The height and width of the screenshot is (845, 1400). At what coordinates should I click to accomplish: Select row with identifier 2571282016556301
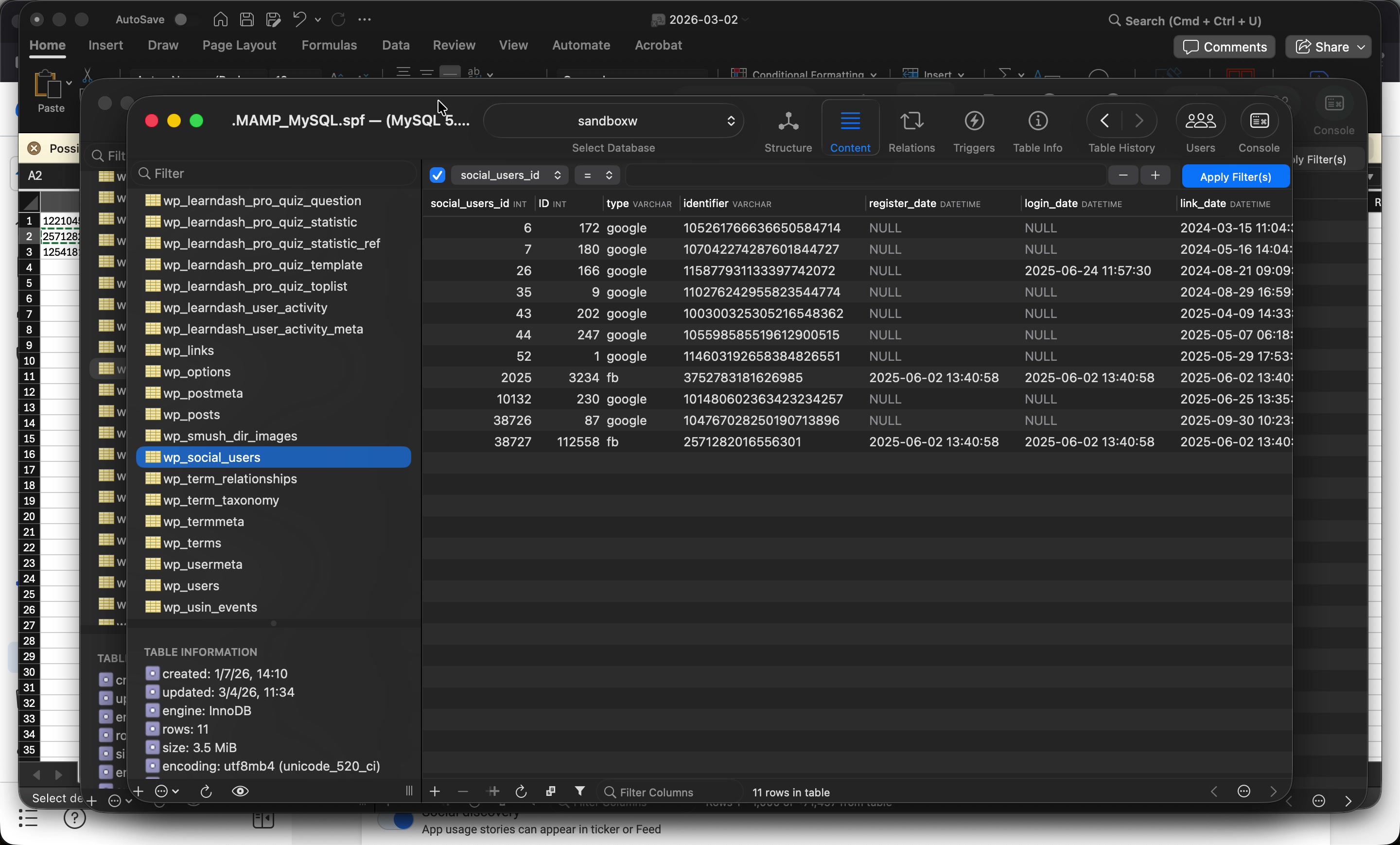(x=858, y=441)
